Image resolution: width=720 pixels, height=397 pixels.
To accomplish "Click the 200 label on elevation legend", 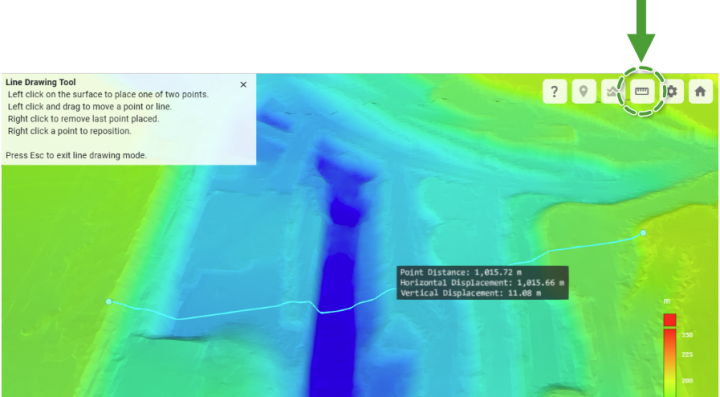I will (x=687, y=381).
